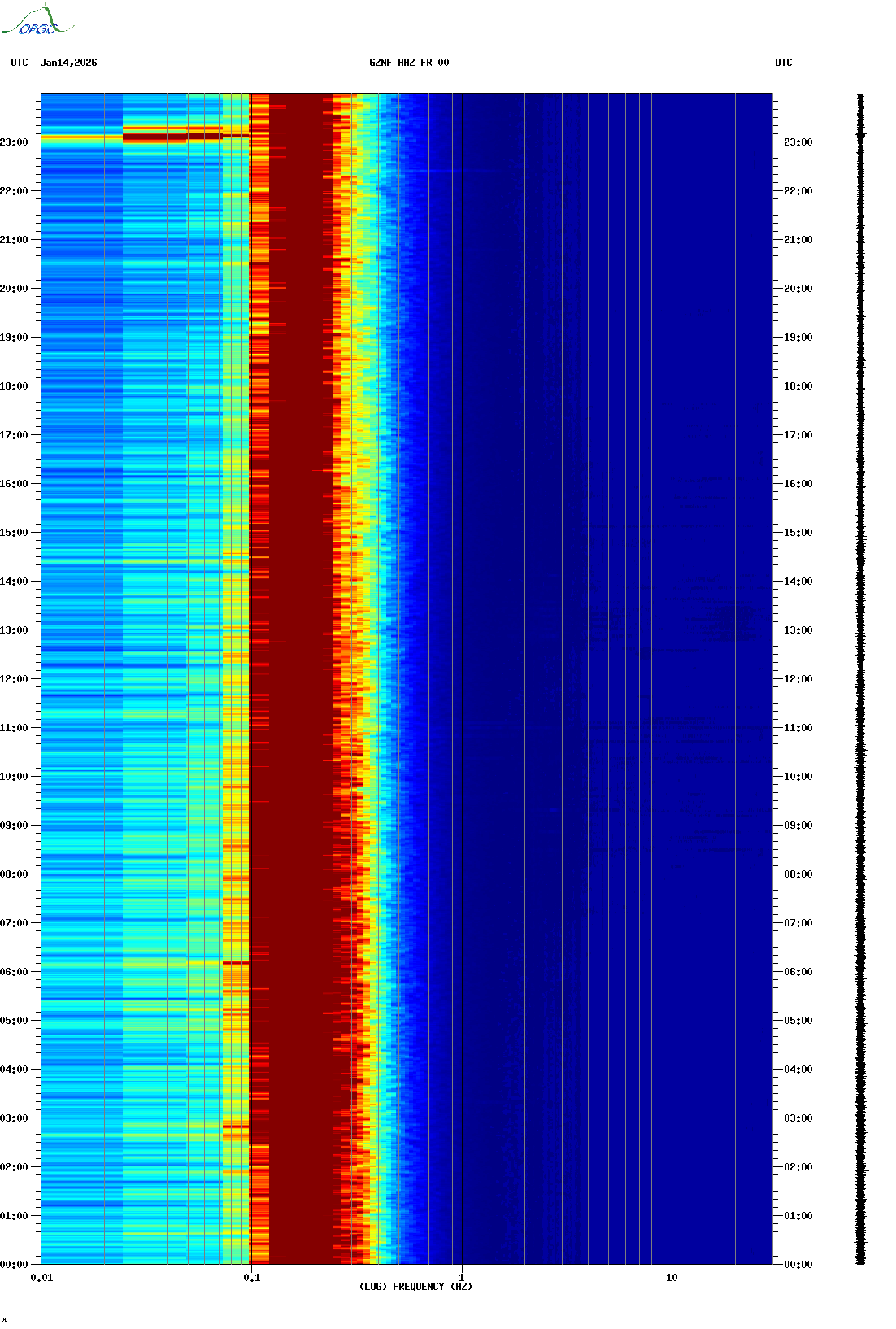The image size is (896, 1329).
Task: Click the left axis 06:00 label
Action: tap(14, 972)
